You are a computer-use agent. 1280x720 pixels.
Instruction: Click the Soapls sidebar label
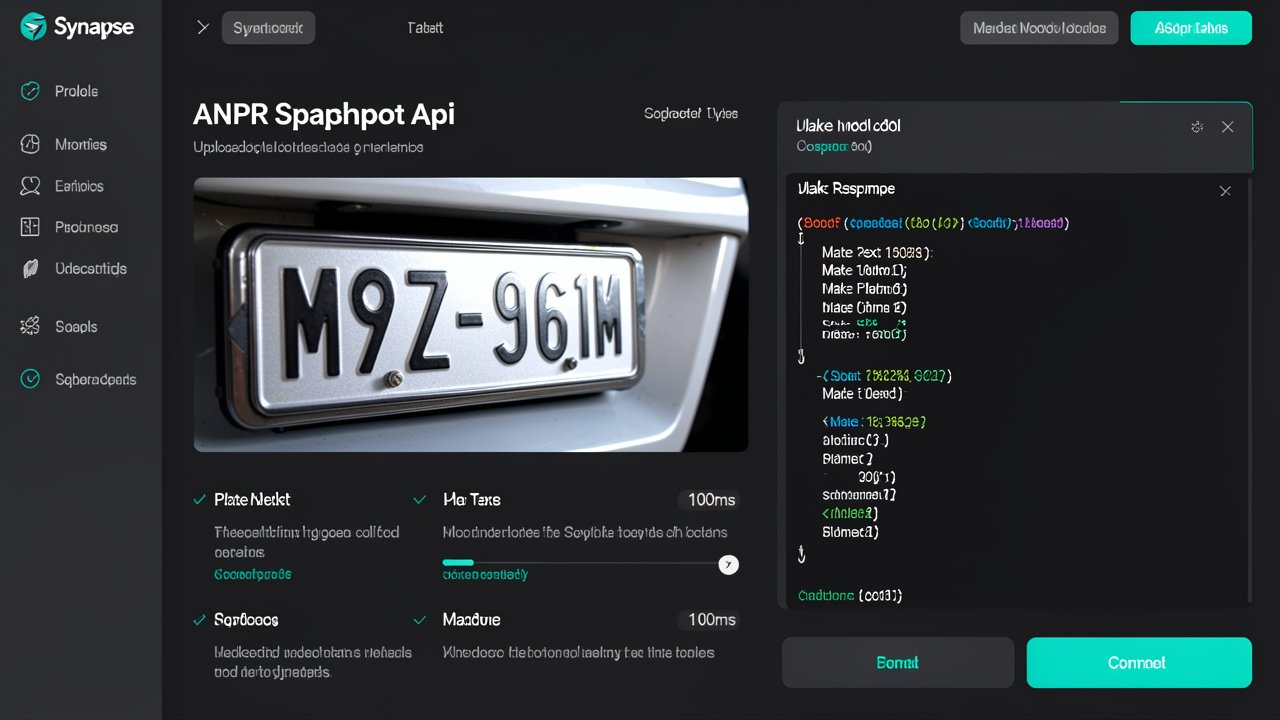[x=76, y=326]
